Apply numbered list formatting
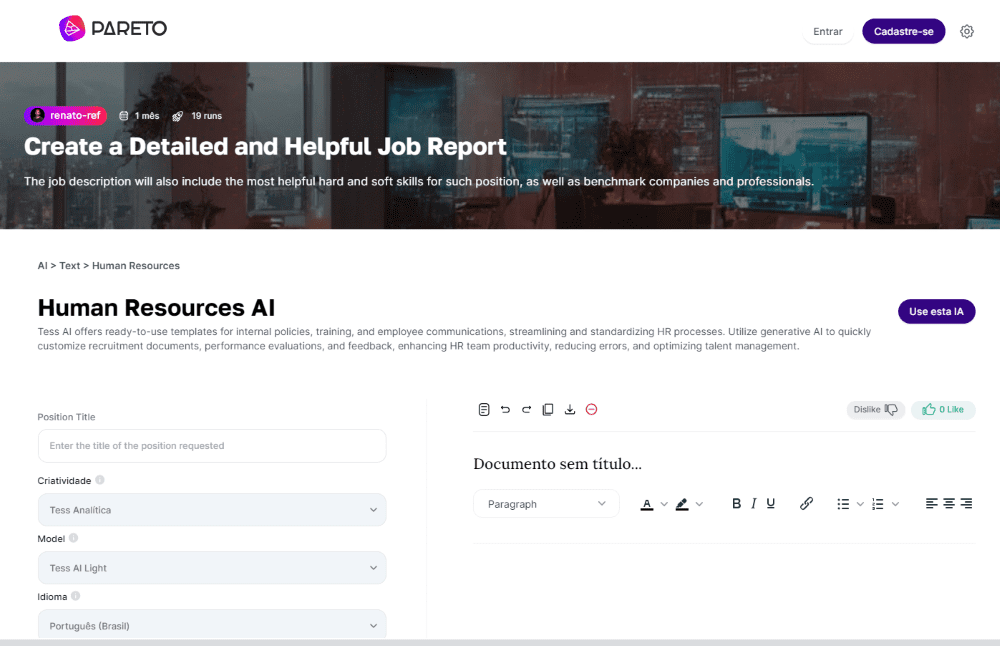Viewport: 1000px width, 646px height. 878,504
